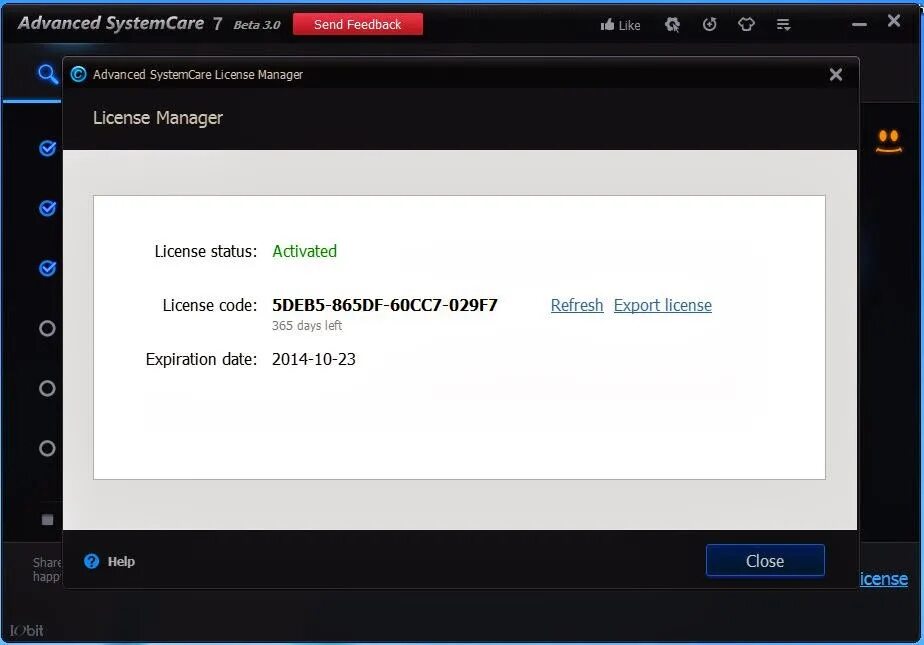The image size is (924, 645).
Task: Click the Refresh link
Action: (577, 305)
